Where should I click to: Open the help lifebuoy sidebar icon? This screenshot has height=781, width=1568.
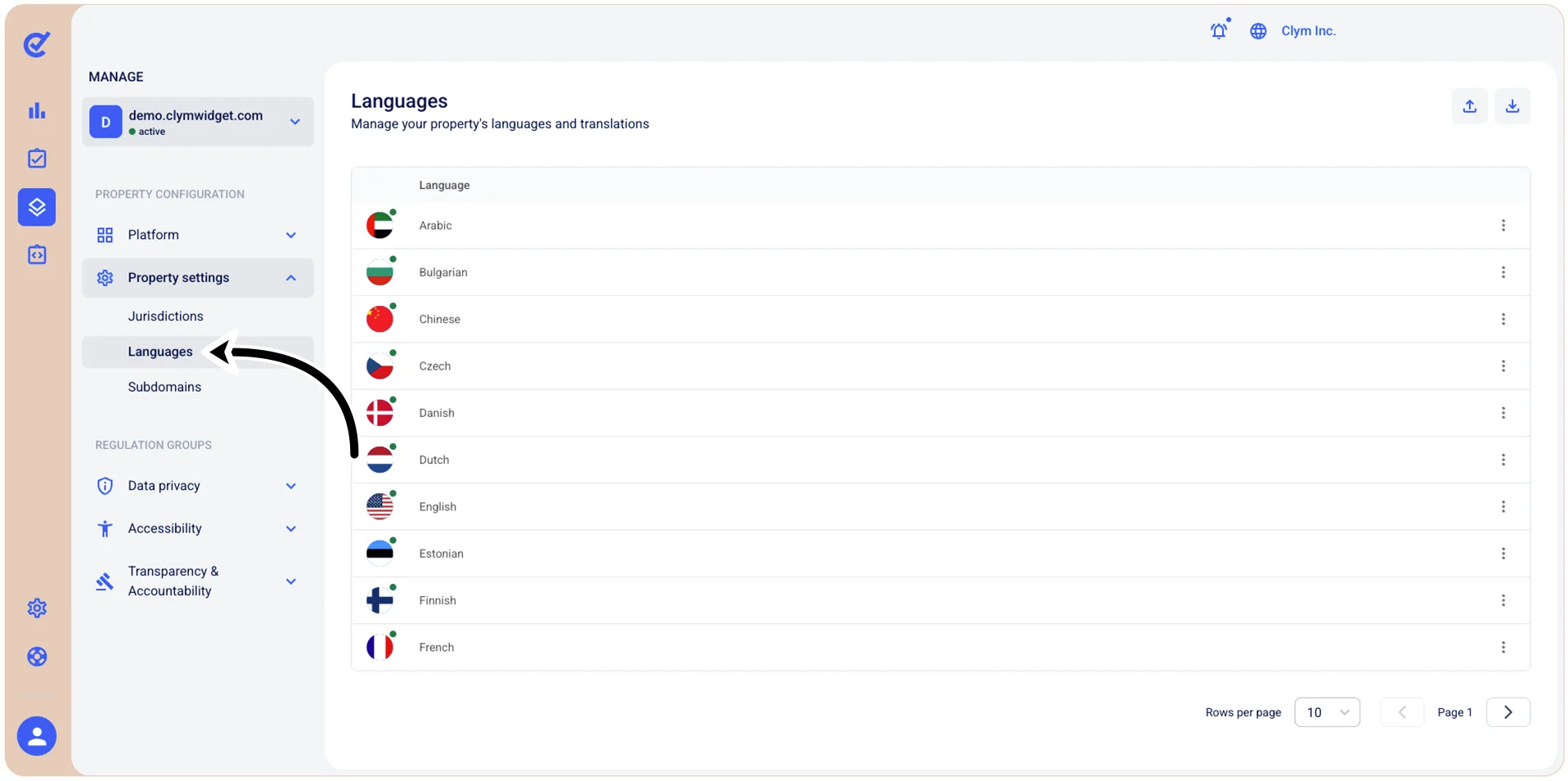[37, 657]
